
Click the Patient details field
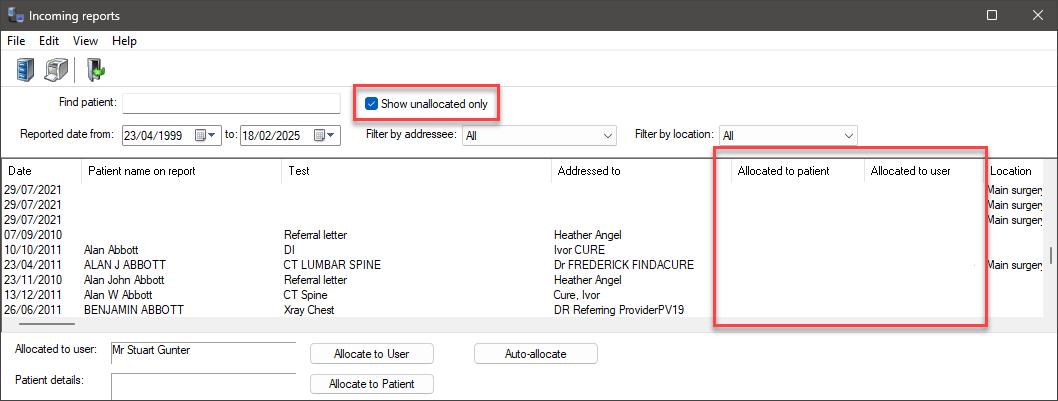click(x=203, y=386)
